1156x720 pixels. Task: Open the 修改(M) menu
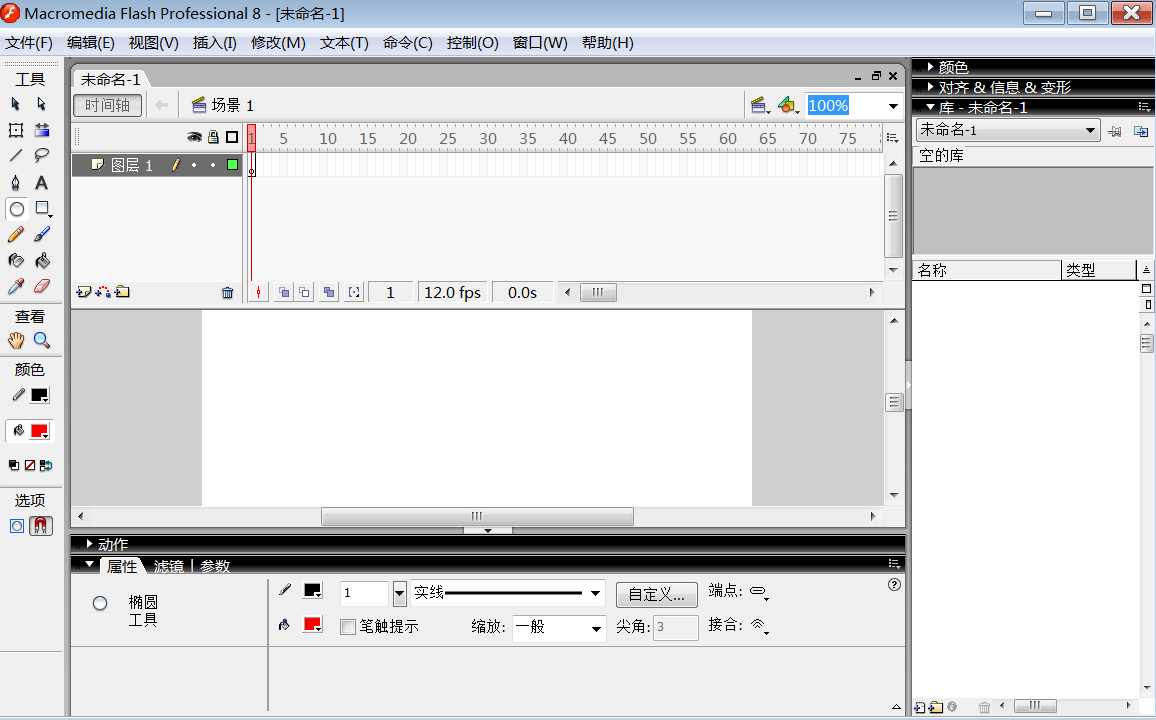coord(278,43)
